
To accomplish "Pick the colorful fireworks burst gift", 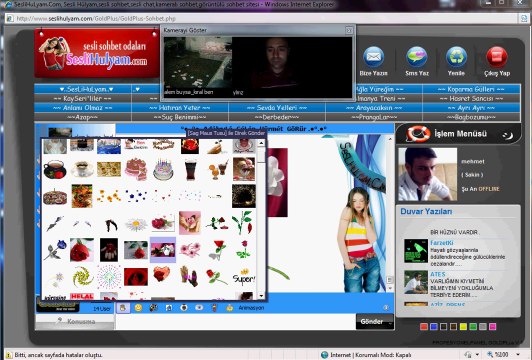I will 109,277.
